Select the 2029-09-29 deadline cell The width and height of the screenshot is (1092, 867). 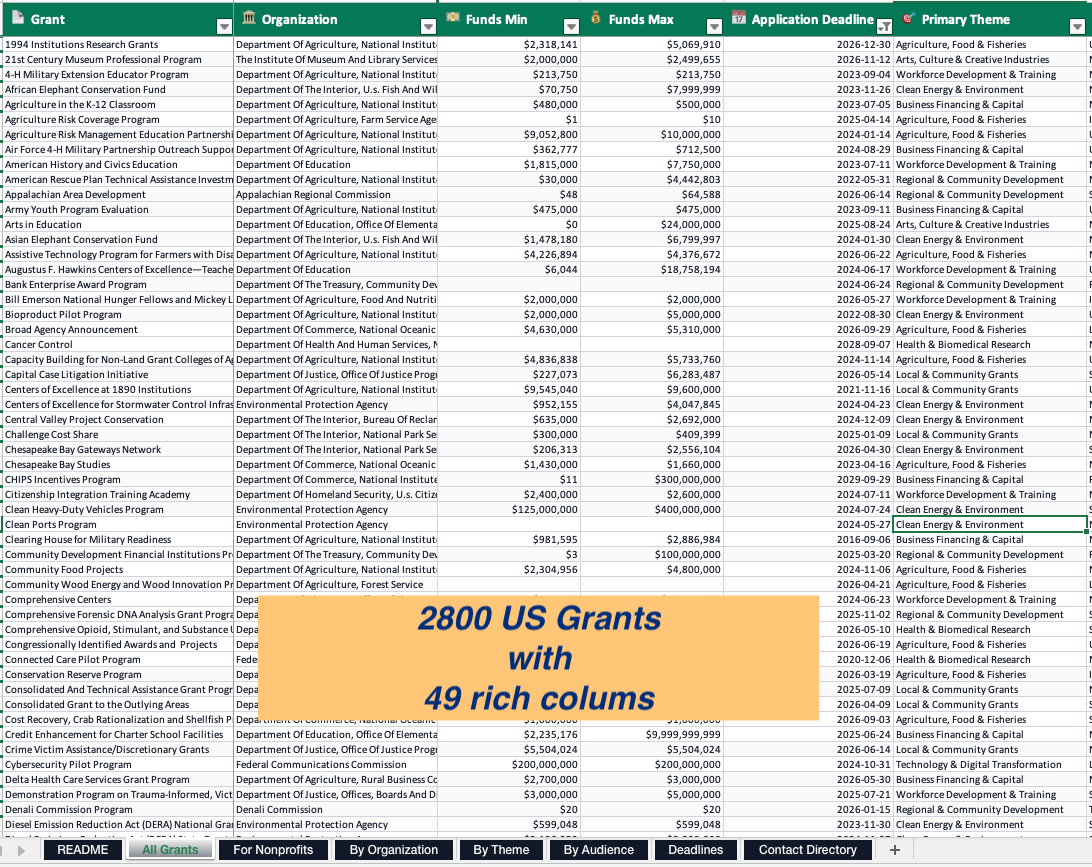(809, 480)
